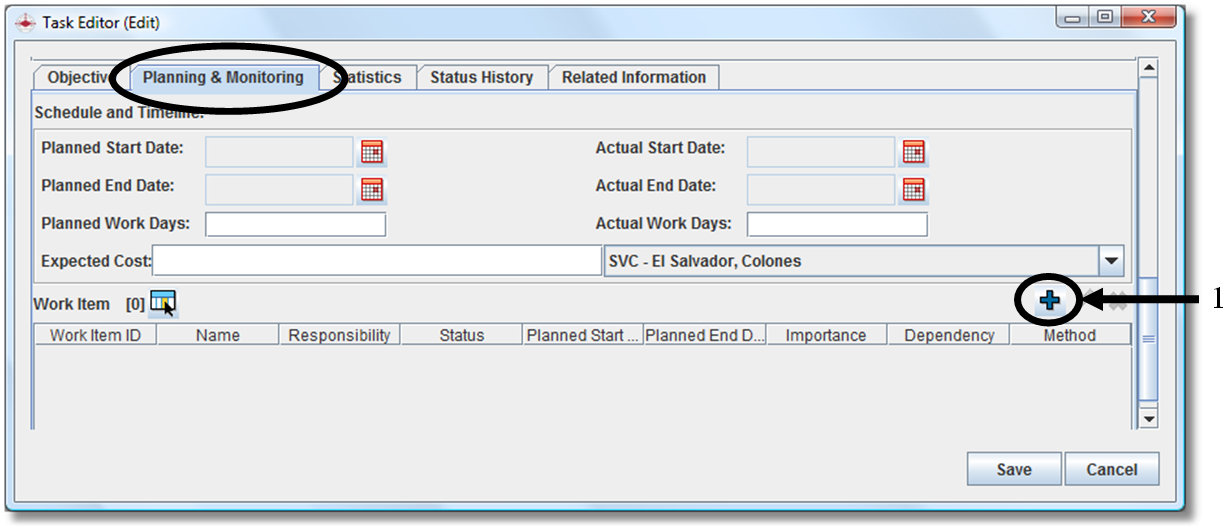Click the Task Editor window title icon

coord(26,22)
